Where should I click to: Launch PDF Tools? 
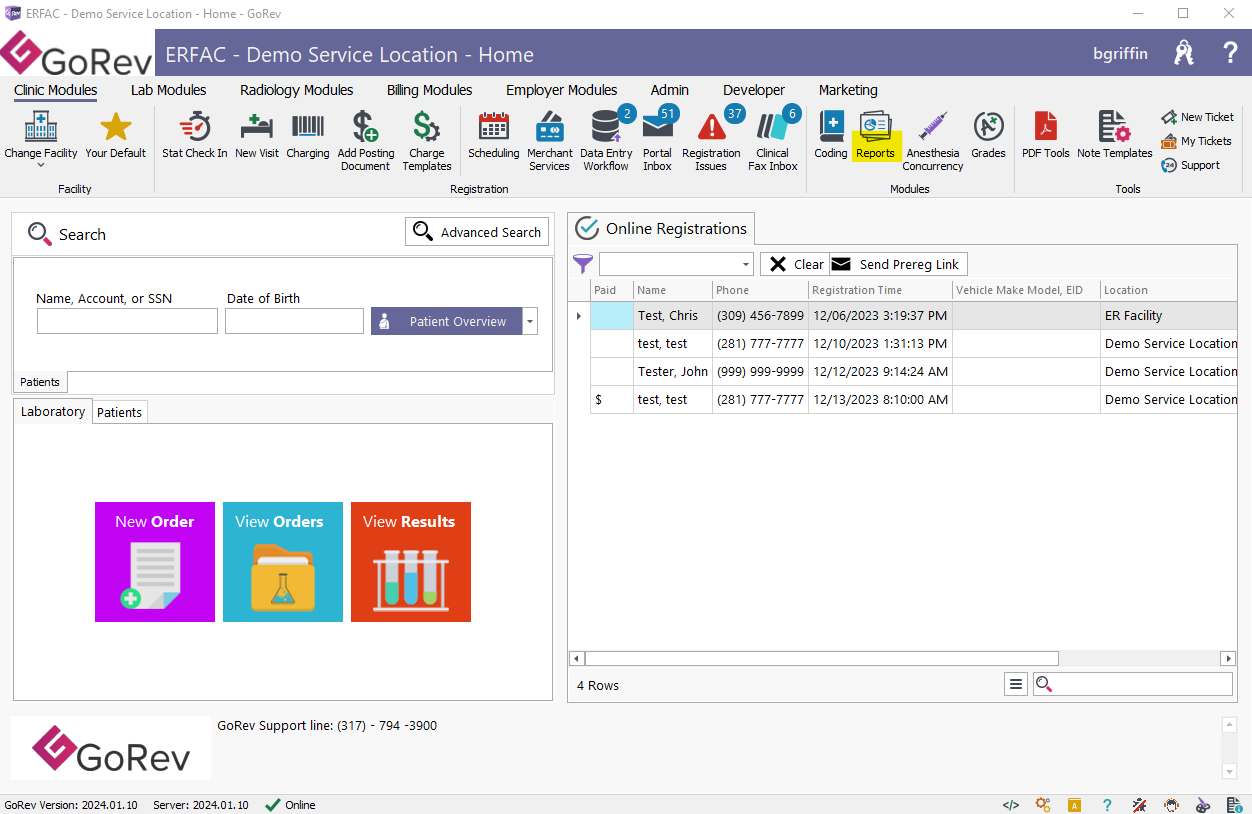tap(1046, 136)
